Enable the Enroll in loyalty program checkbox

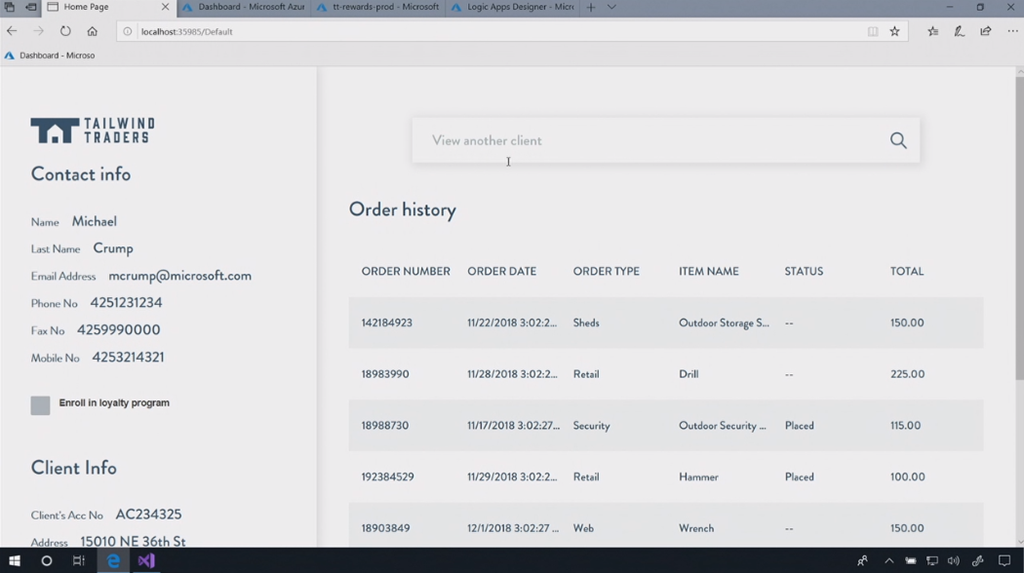click(40, 405)
